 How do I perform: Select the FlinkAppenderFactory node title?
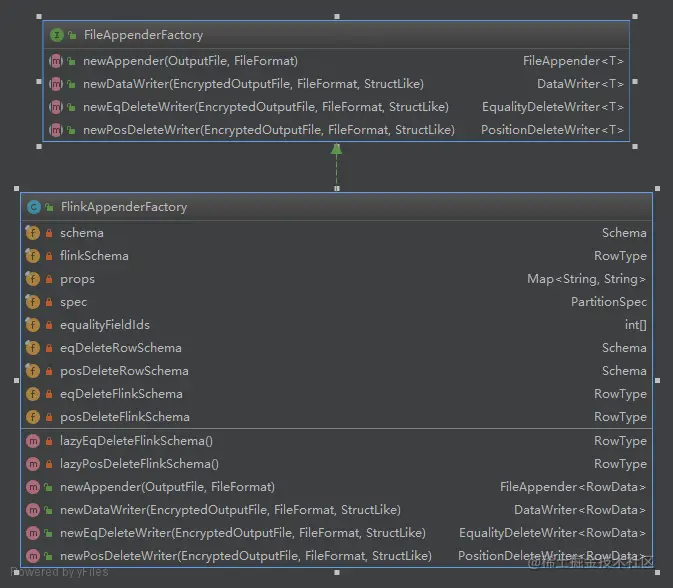(x=124, y=207)
